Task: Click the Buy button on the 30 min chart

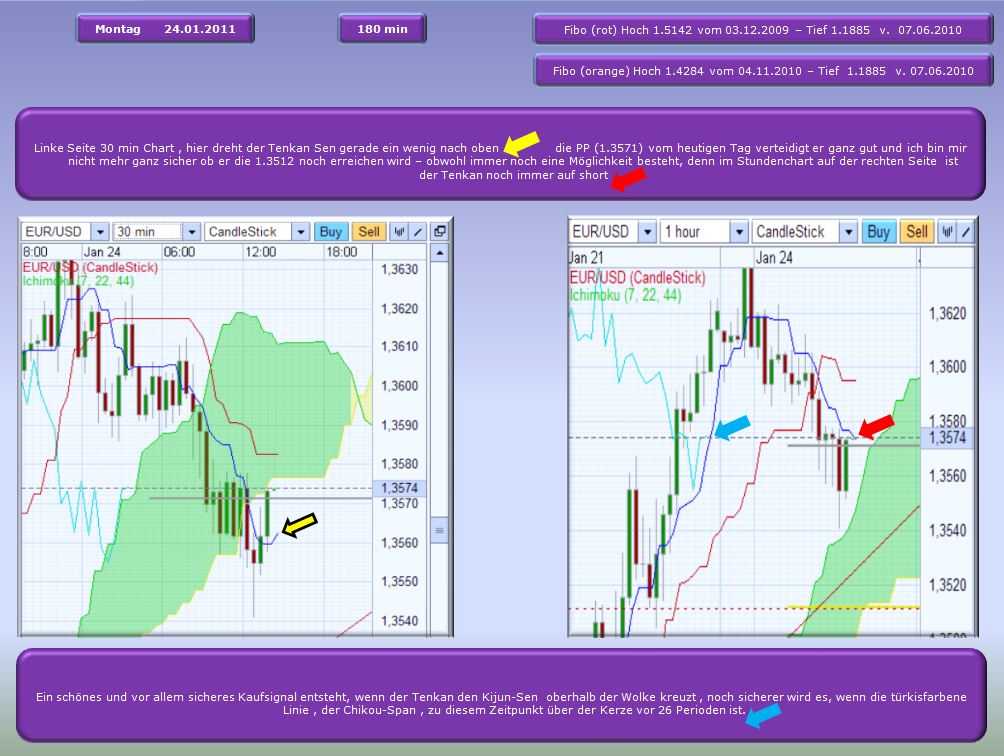Action: [x=330, y=230]
